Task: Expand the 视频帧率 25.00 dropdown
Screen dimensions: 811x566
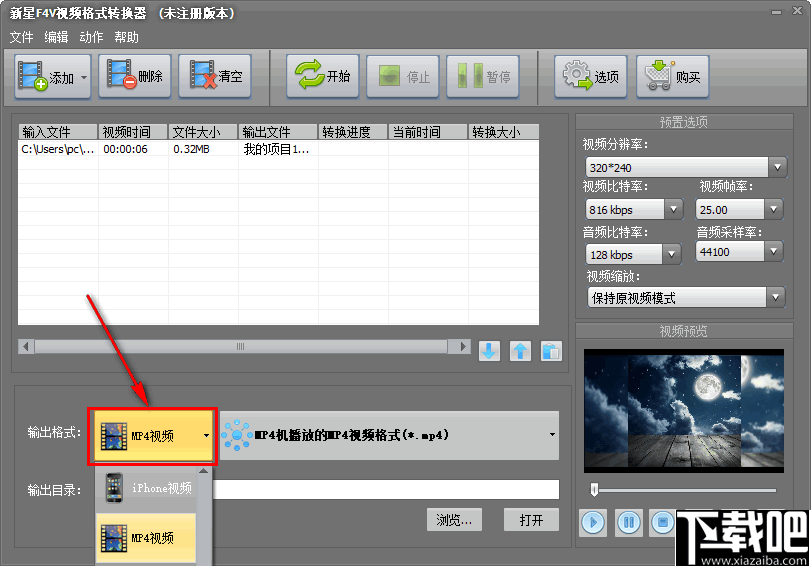Action: click(x=774, y=210)
